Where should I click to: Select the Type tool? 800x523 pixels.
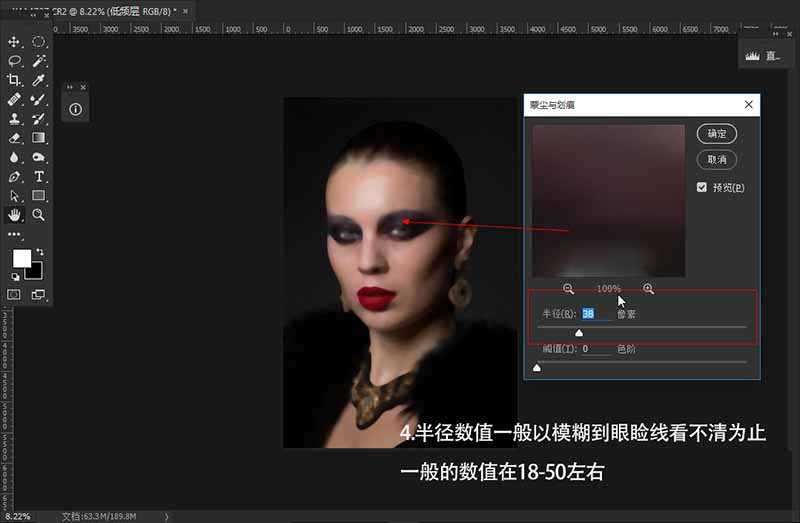pyautogui.click(x=38, y=176)
